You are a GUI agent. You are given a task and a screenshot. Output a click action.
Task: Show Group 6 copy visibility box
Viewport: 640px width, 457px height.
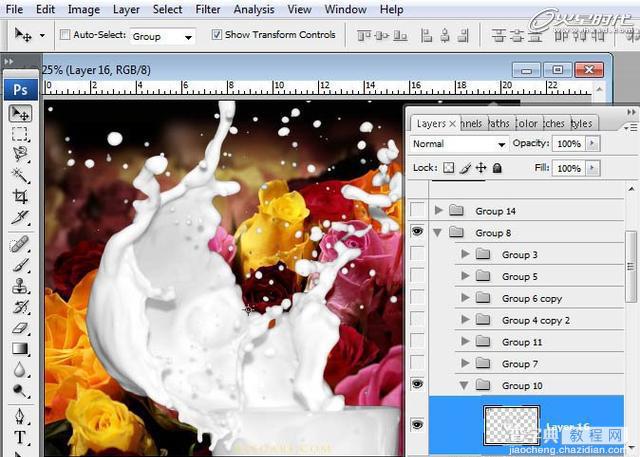pos(417,297)
